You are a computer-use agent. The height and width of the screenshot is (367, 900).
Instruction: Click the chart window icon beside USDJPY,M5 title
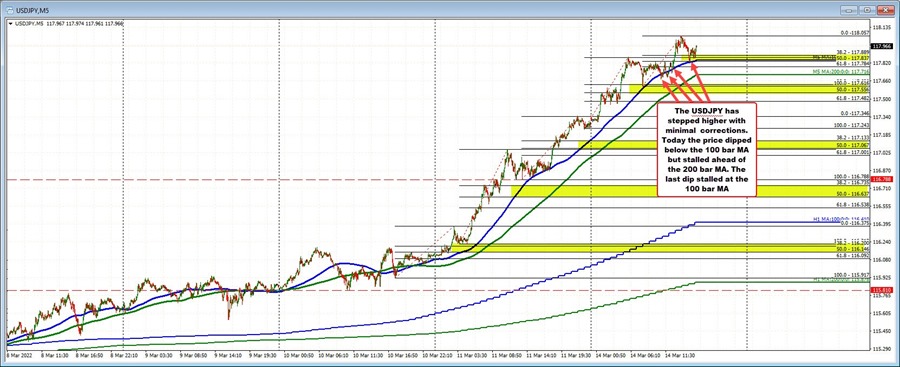(9, 10)
